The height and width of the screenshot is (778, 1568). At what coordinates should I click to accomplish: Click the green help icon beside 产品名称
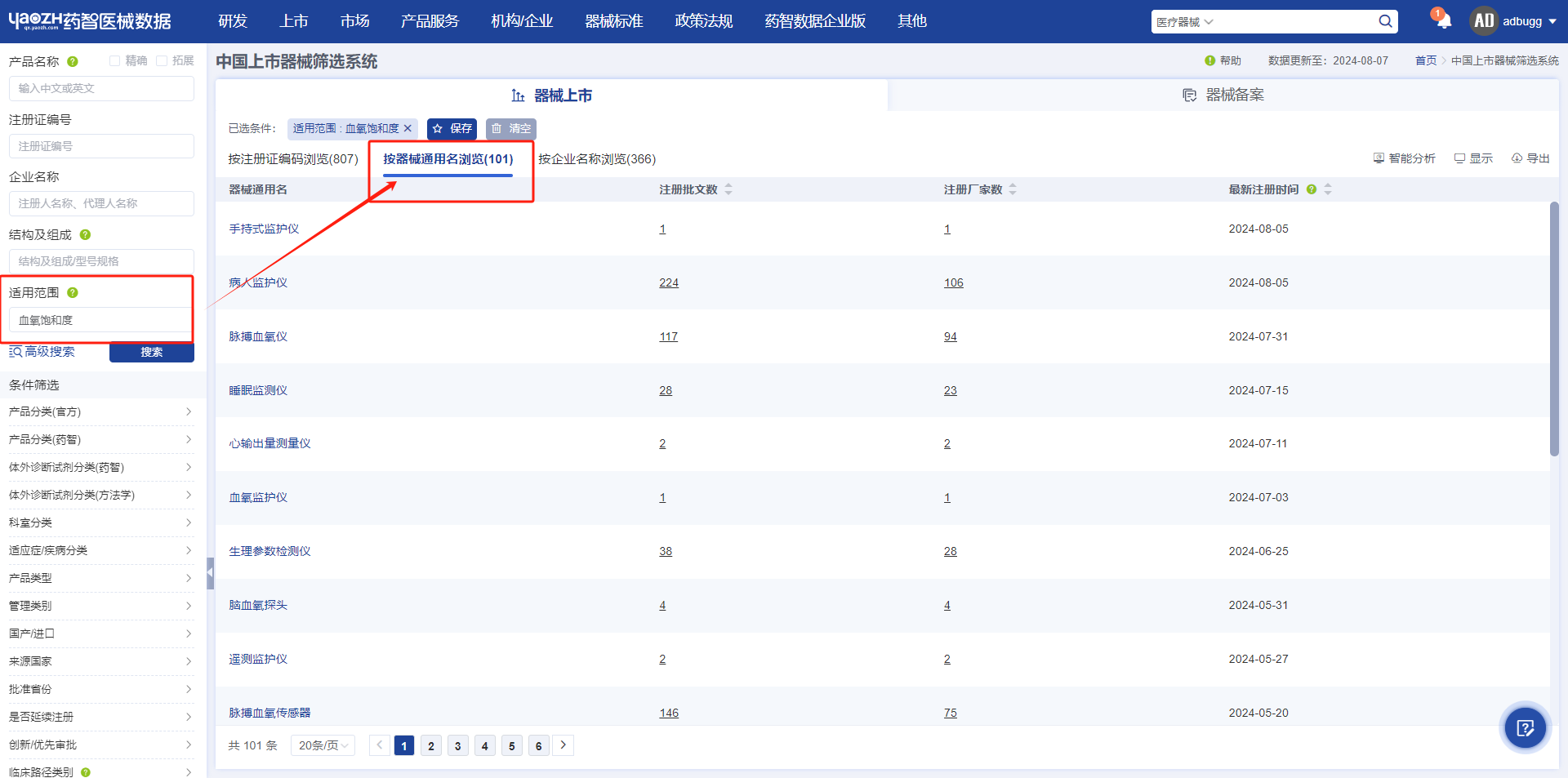(73, 61)
